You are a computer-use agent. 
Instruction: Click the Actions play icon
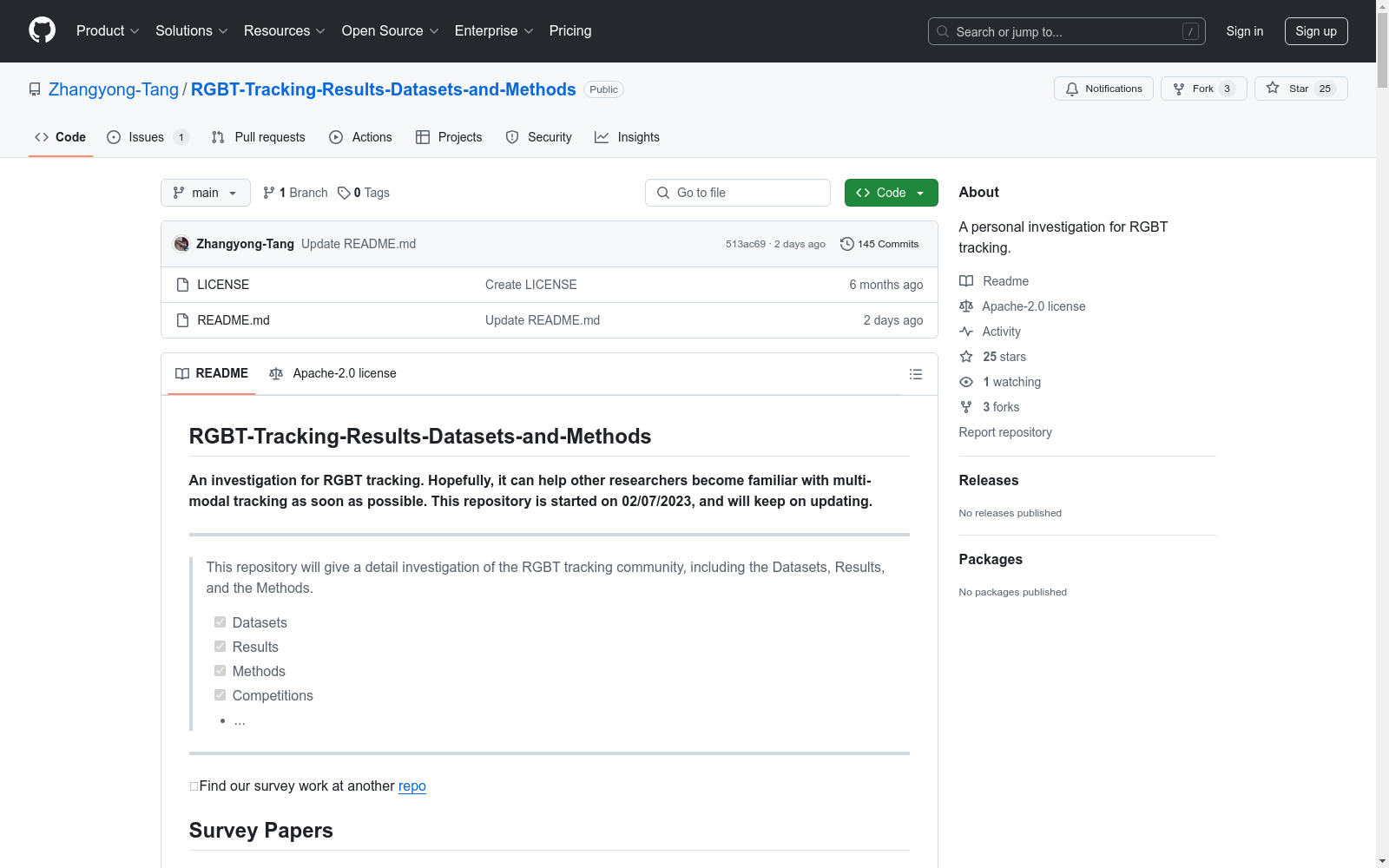pyautogui.click(x=336, y=137)
